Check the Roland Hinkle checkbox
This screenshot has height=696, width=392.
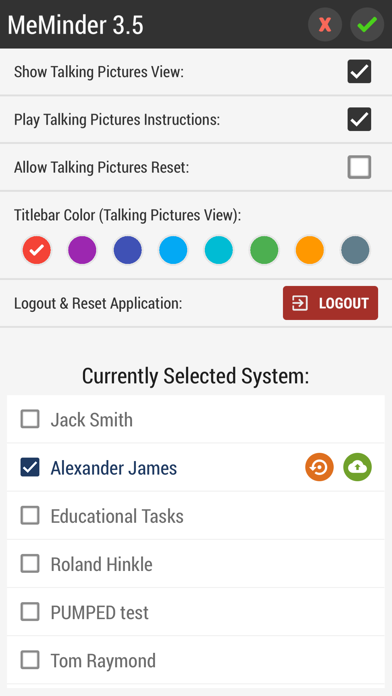[x=30, y=564]
